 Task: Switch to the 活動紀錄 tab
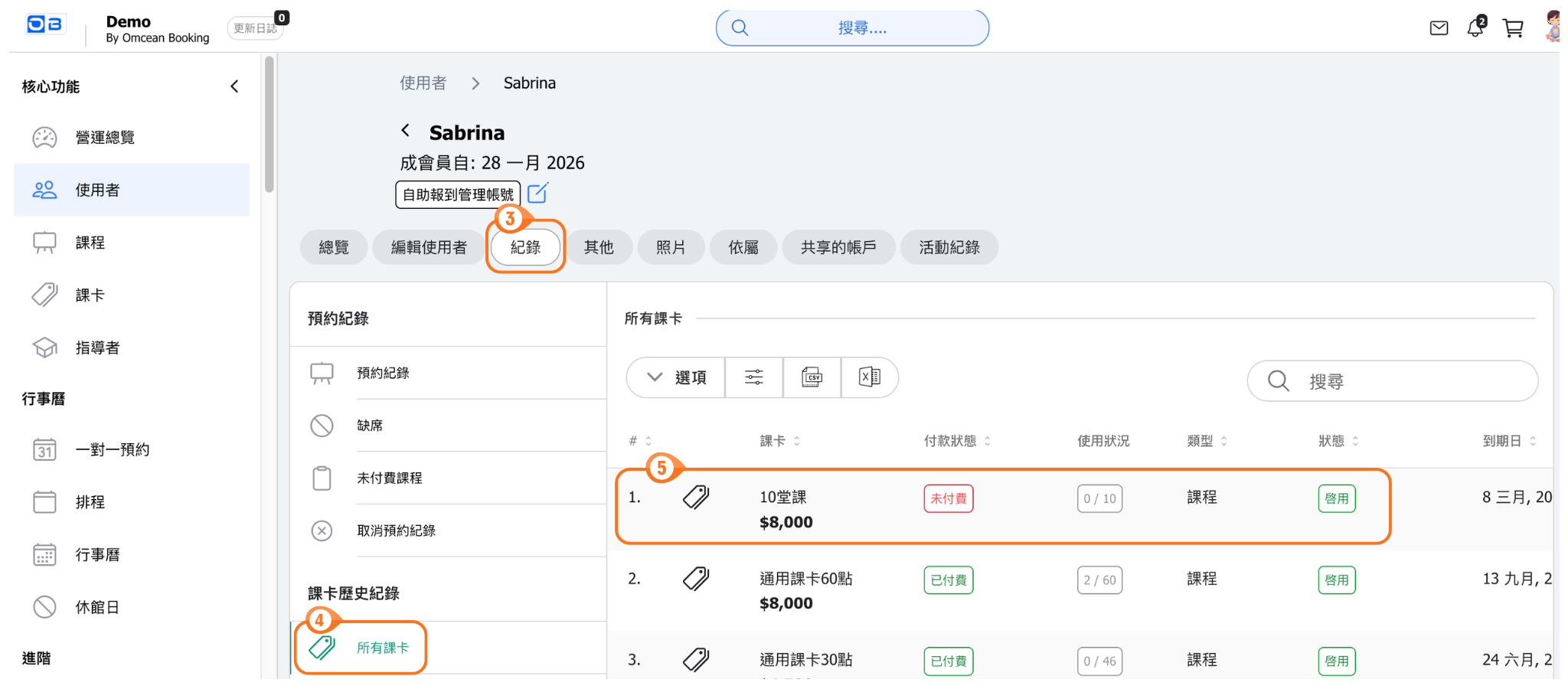pos(949,247)
